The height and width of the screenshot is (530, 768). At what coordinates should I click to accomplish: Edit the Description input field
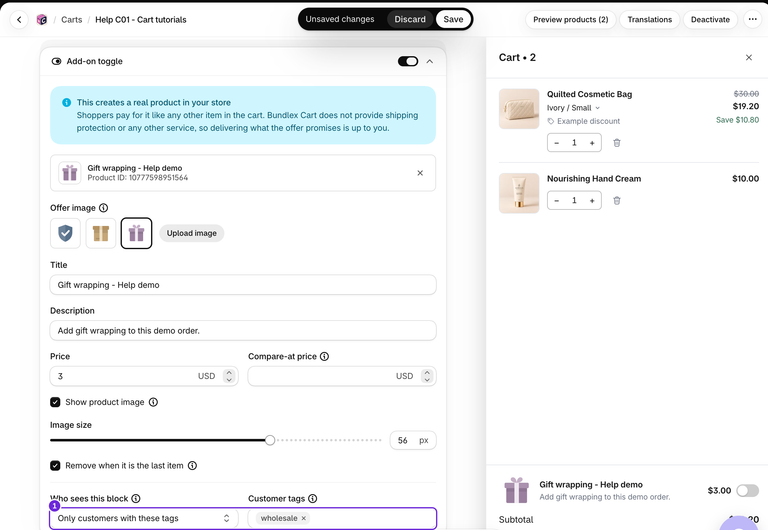click(x=243, y=331)
